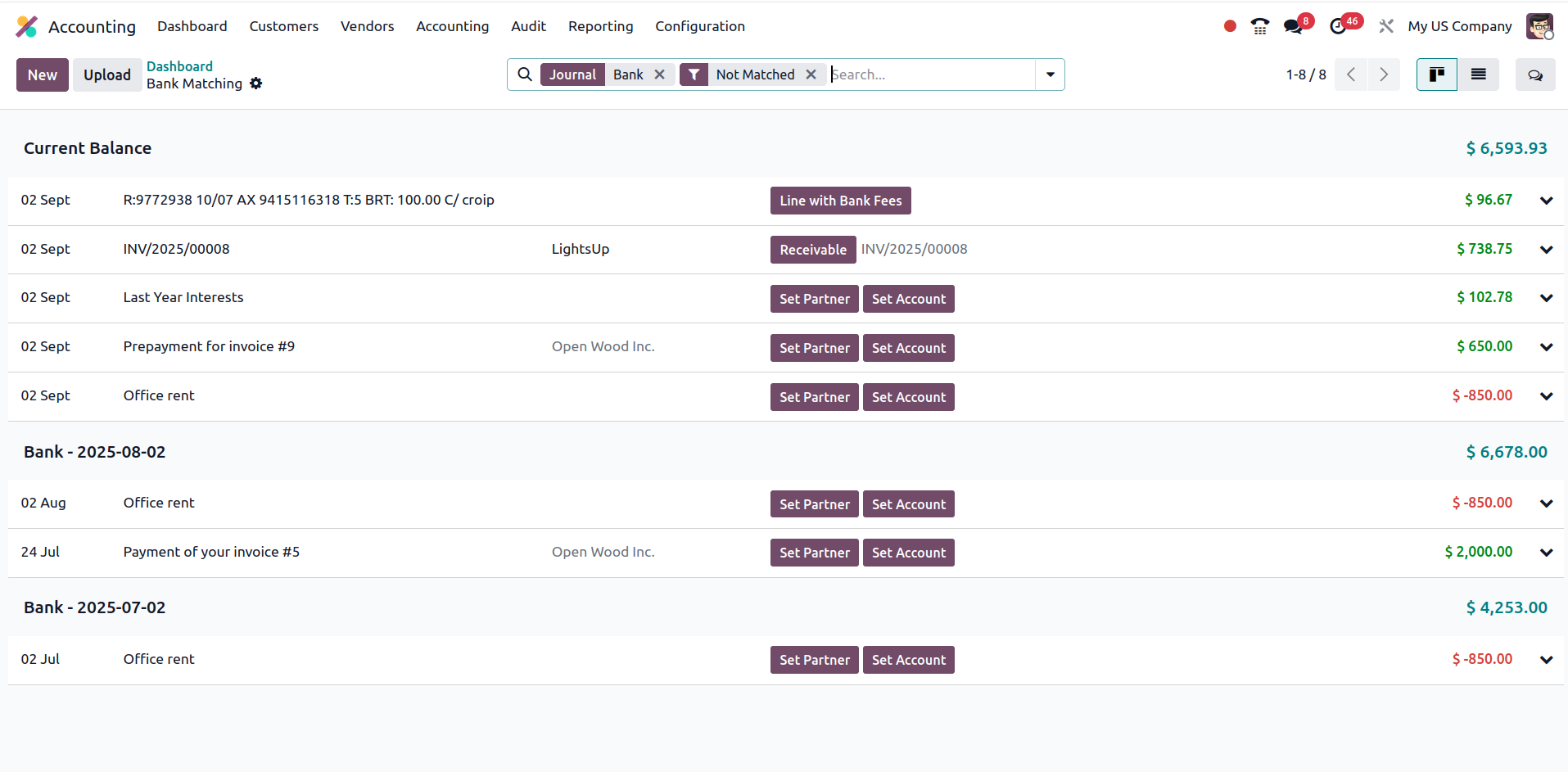Click Set Account for Prepayment for invoice #9
This screenshot has height=772, width=1568.
point(908,348)
